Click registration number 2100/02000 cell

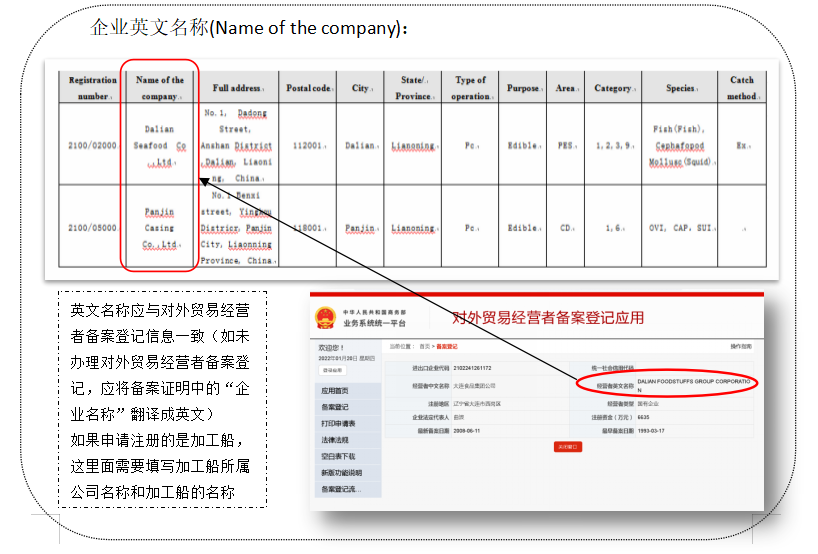pyautogui.click(x=92, y=145)
